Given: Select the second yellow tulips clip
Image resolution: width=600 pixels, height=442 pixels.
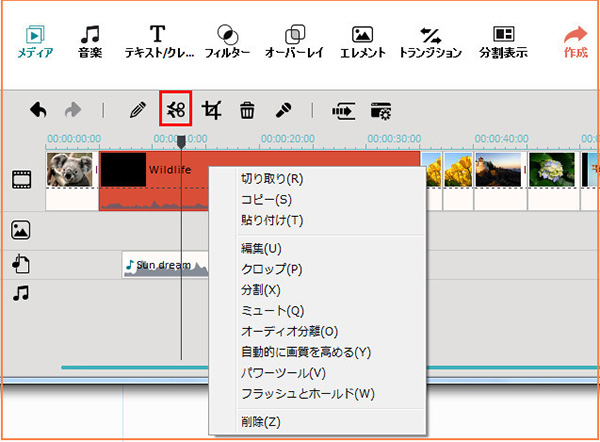Looking at the screenshot, I should click(x=458, y=170).
